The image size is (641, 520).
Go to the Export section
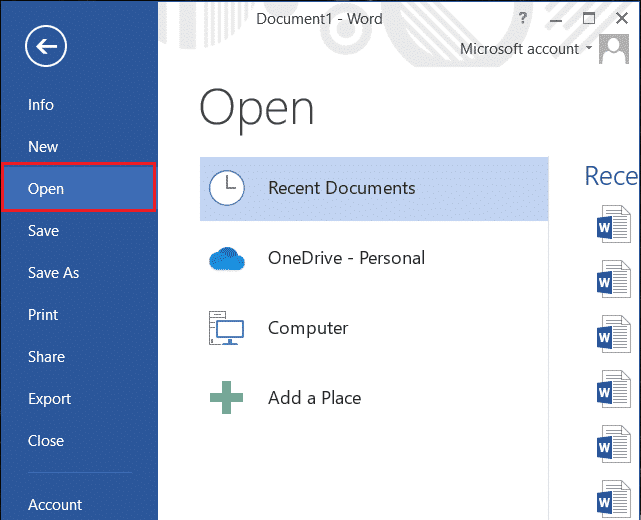coord(49,399)
